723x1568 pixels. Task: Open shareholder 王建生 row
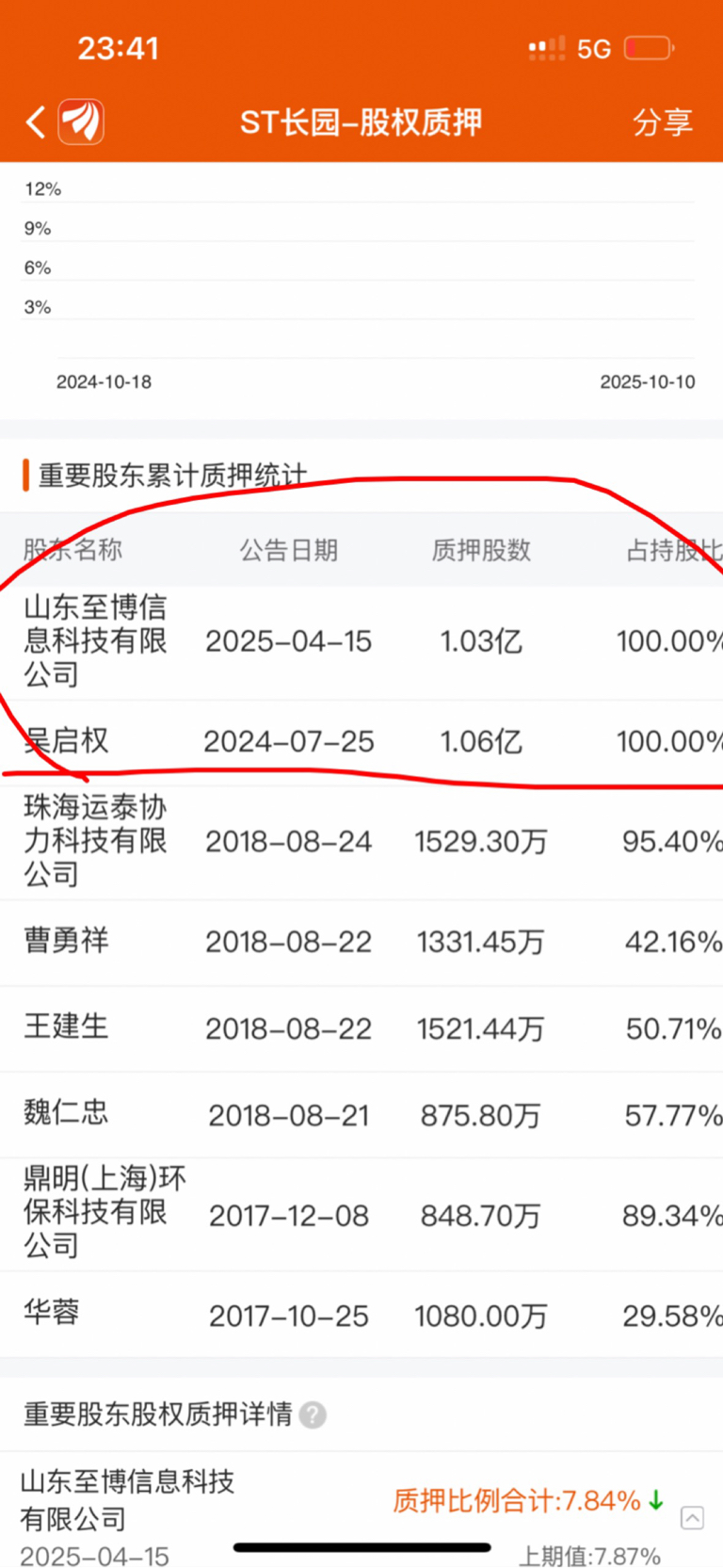point(361,1028)
